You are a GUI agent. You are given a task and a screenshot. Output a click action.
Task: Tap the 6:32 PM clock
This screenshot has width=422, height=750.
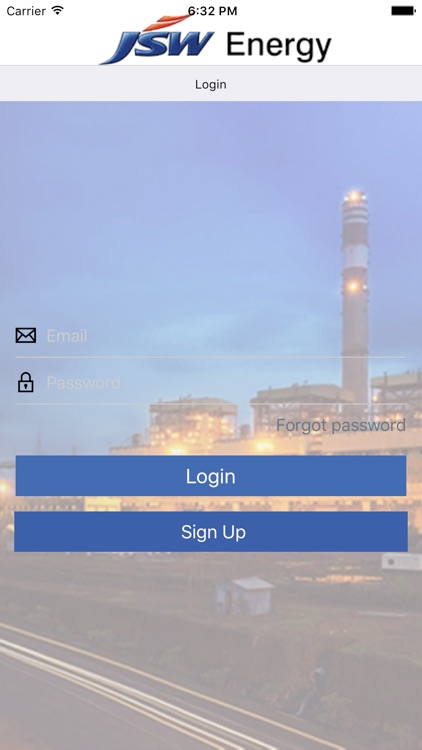click(x=212, y=11)
